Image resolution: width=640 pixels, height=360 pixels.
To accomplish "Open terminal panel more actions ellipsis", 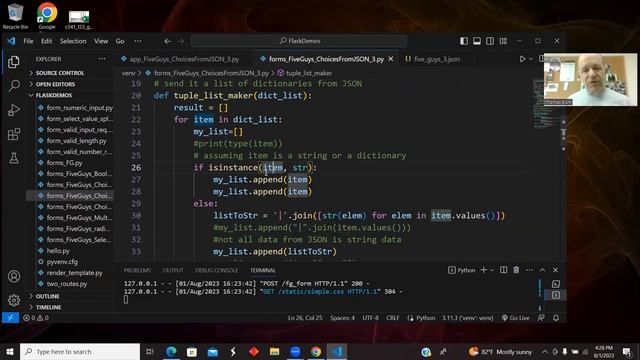I will 529,270.
